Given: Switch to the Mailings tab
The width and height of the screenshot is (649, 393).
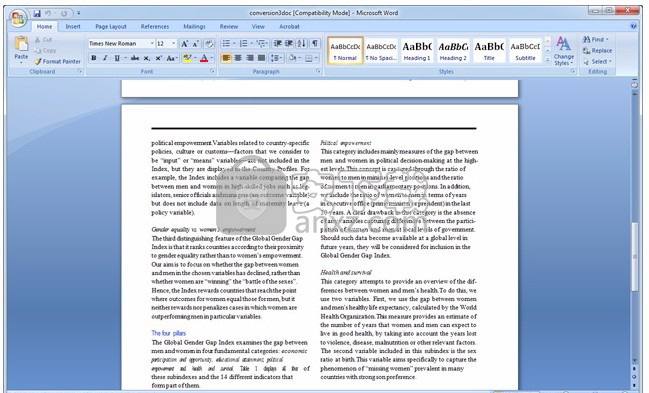Looking at the screenshot, I should pyautogui.click(x=194, y=27).
